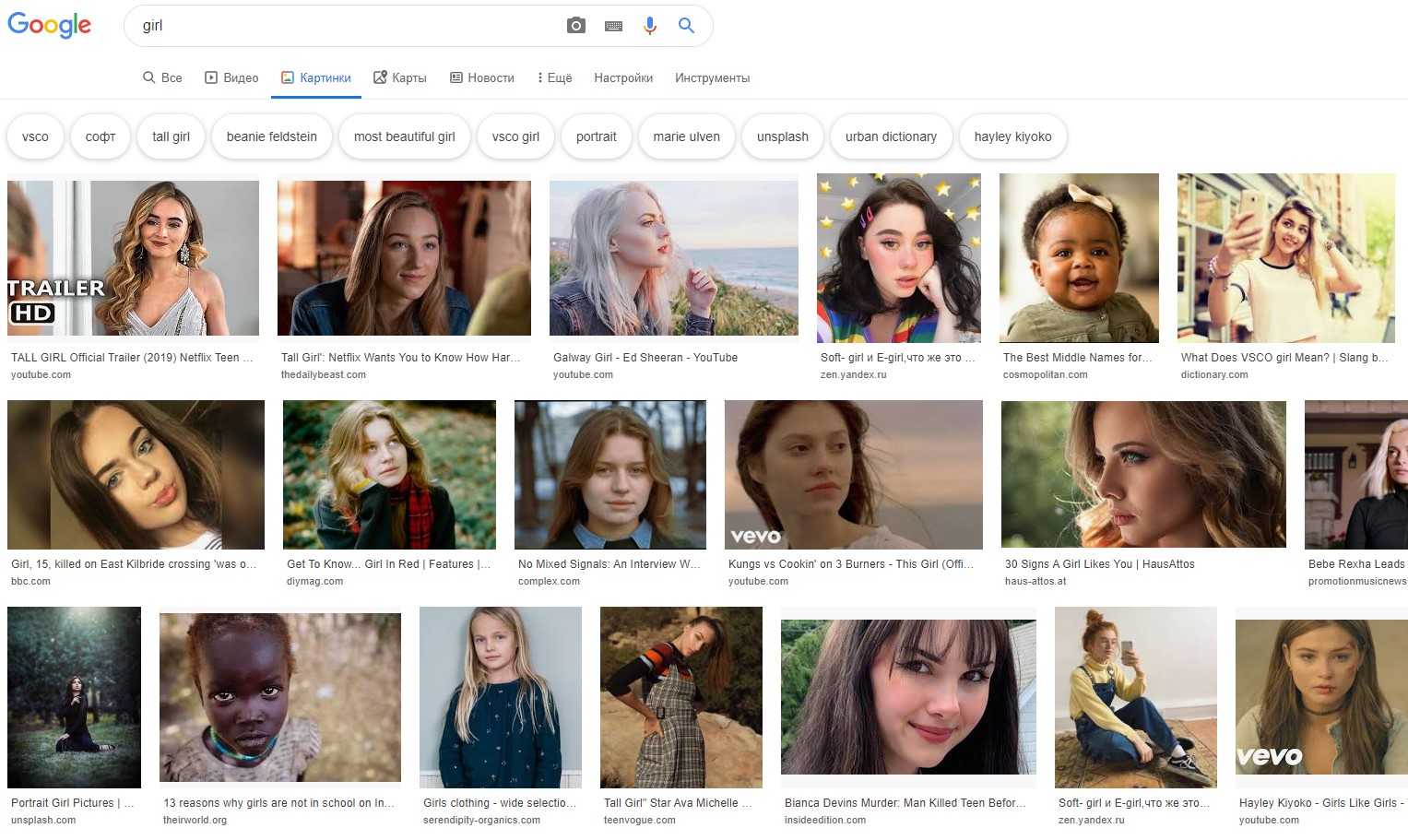Image resolution: width=1408 pixels, height=840 pixels.
Task: Open the Galway Girl Ed Sheeran image
Action: coord(674,258)
